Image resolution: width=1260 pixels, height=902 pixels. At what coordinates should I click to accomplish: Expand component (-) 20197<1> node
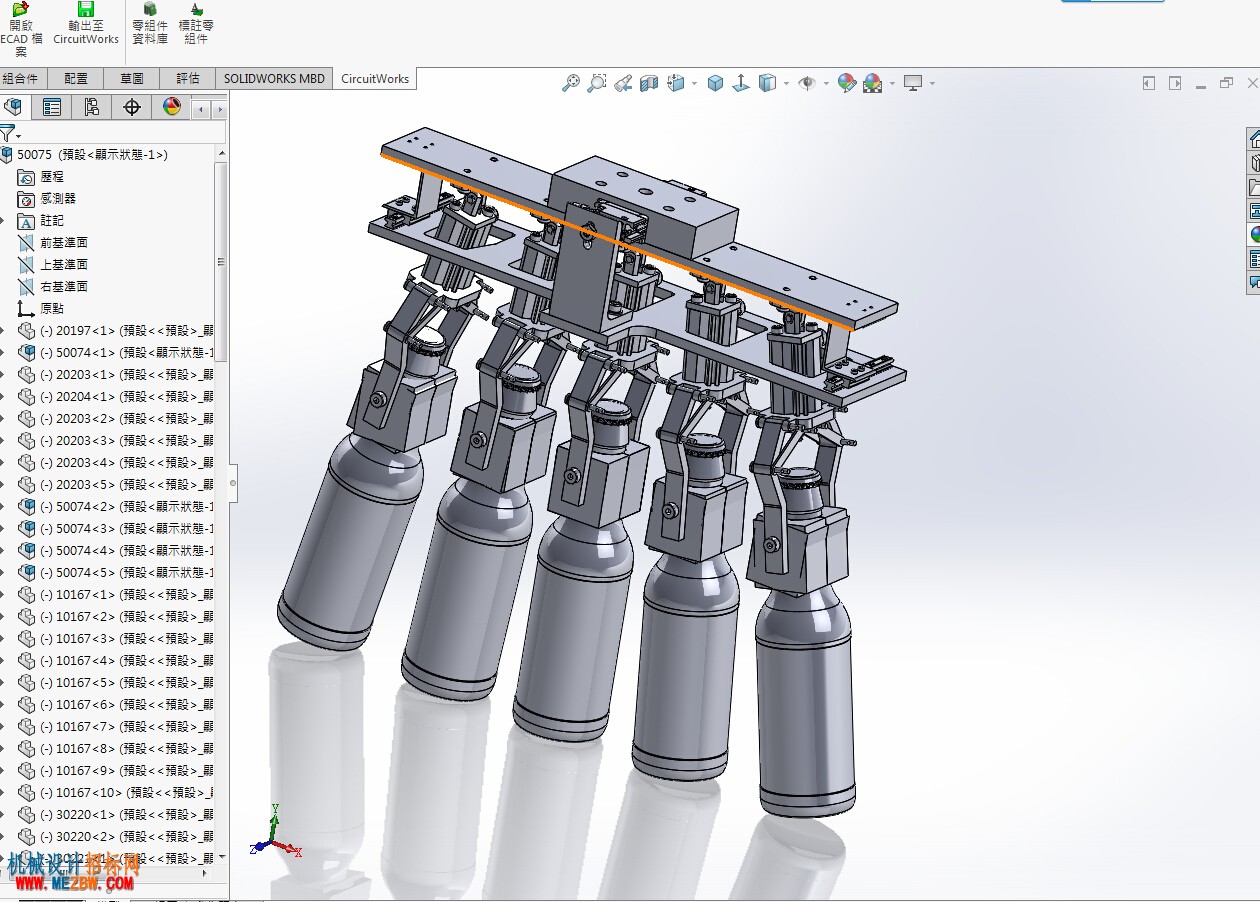click(3, 331)
